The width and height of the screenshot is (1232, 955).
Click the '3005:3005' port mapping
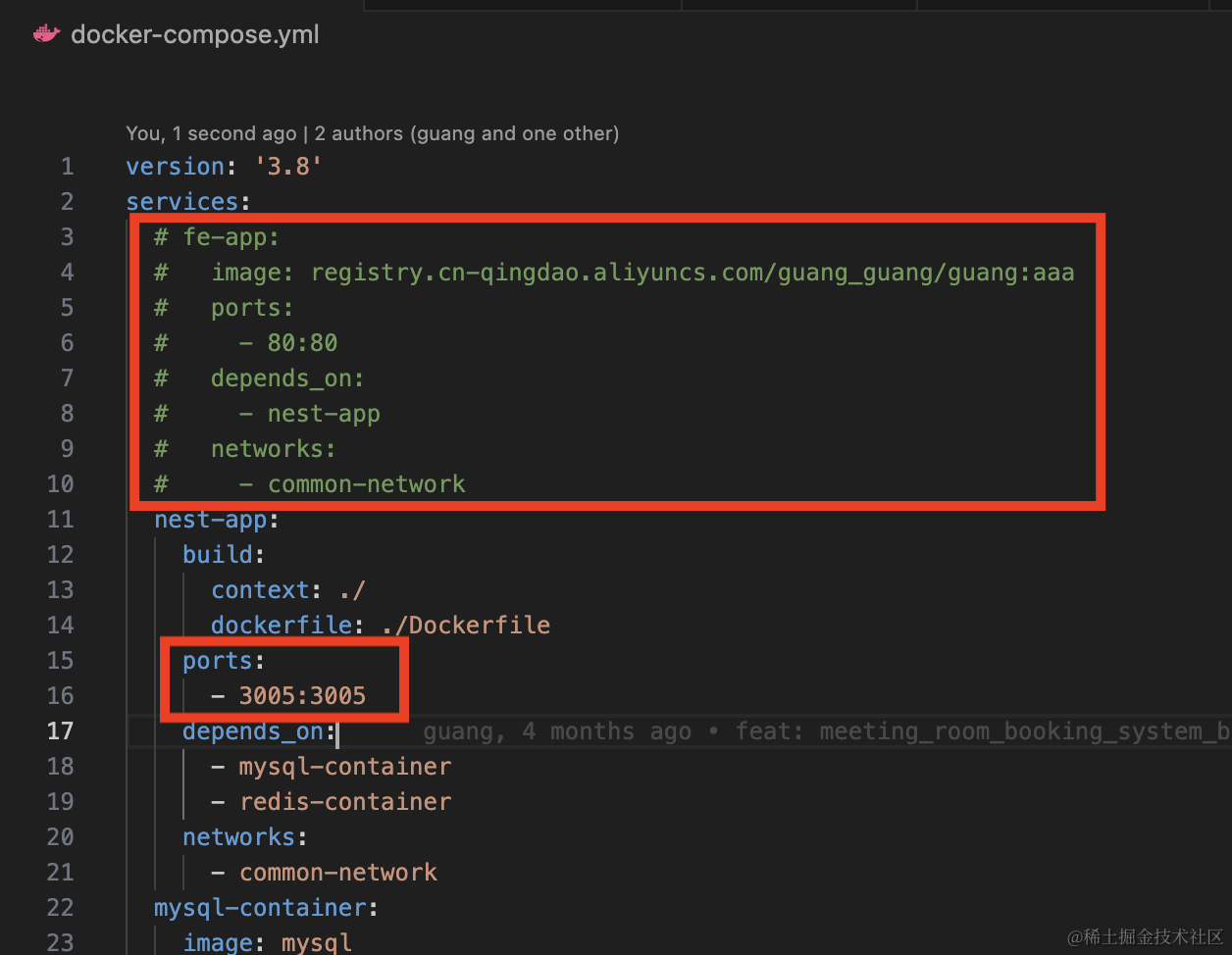[303, 696]
